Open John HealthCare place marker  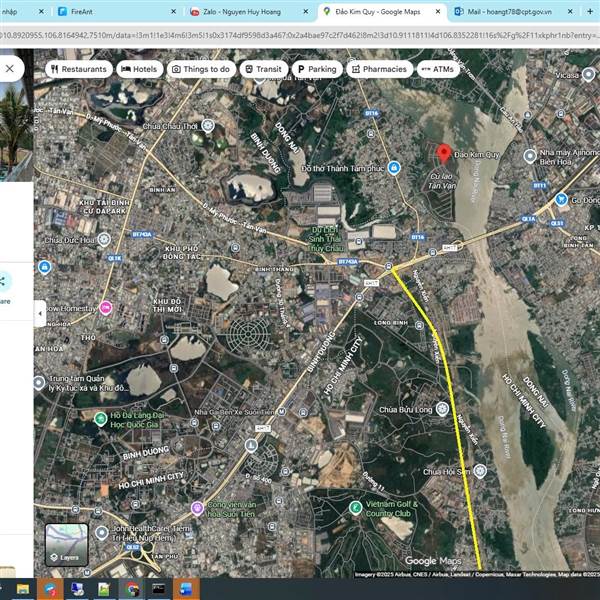pyautogui.click(x=101, y=533)
